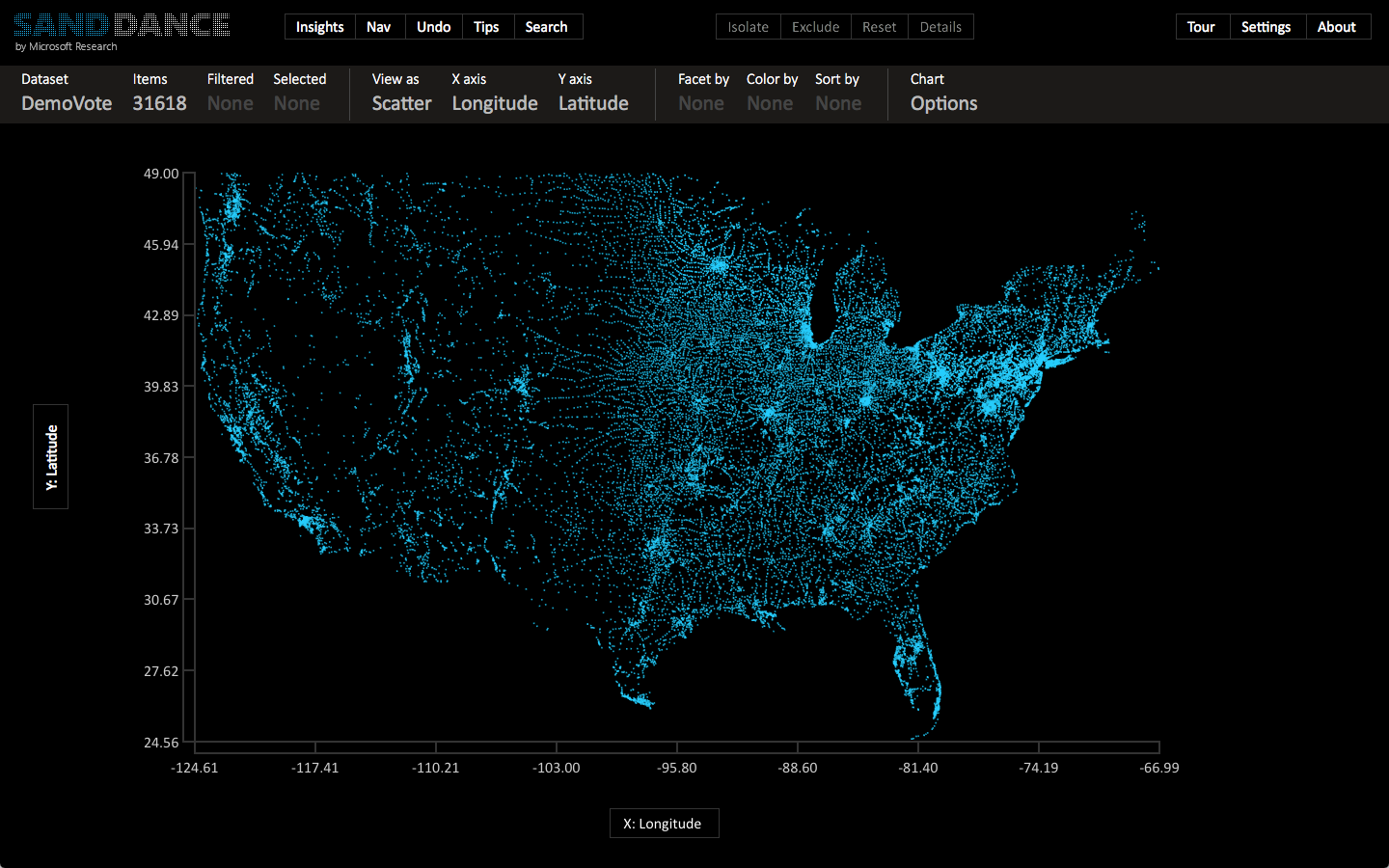Viewport: 1389px width, 868px height.
Task: Show the Tips panel
Action: 486,27
